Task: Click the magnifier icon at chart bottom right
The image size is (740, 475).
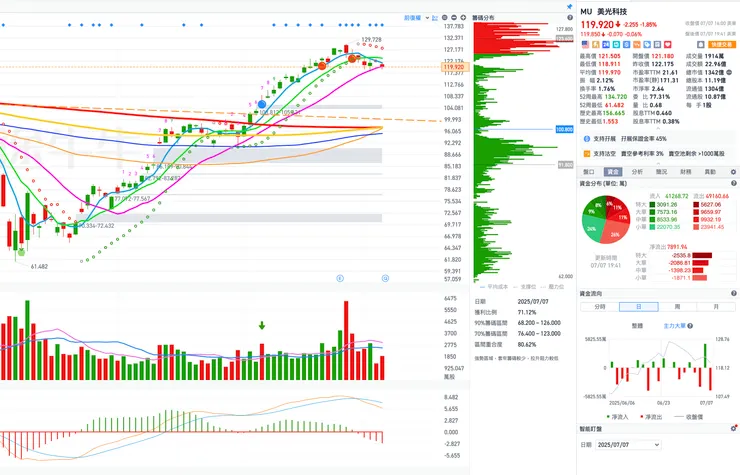Action: 385,278
